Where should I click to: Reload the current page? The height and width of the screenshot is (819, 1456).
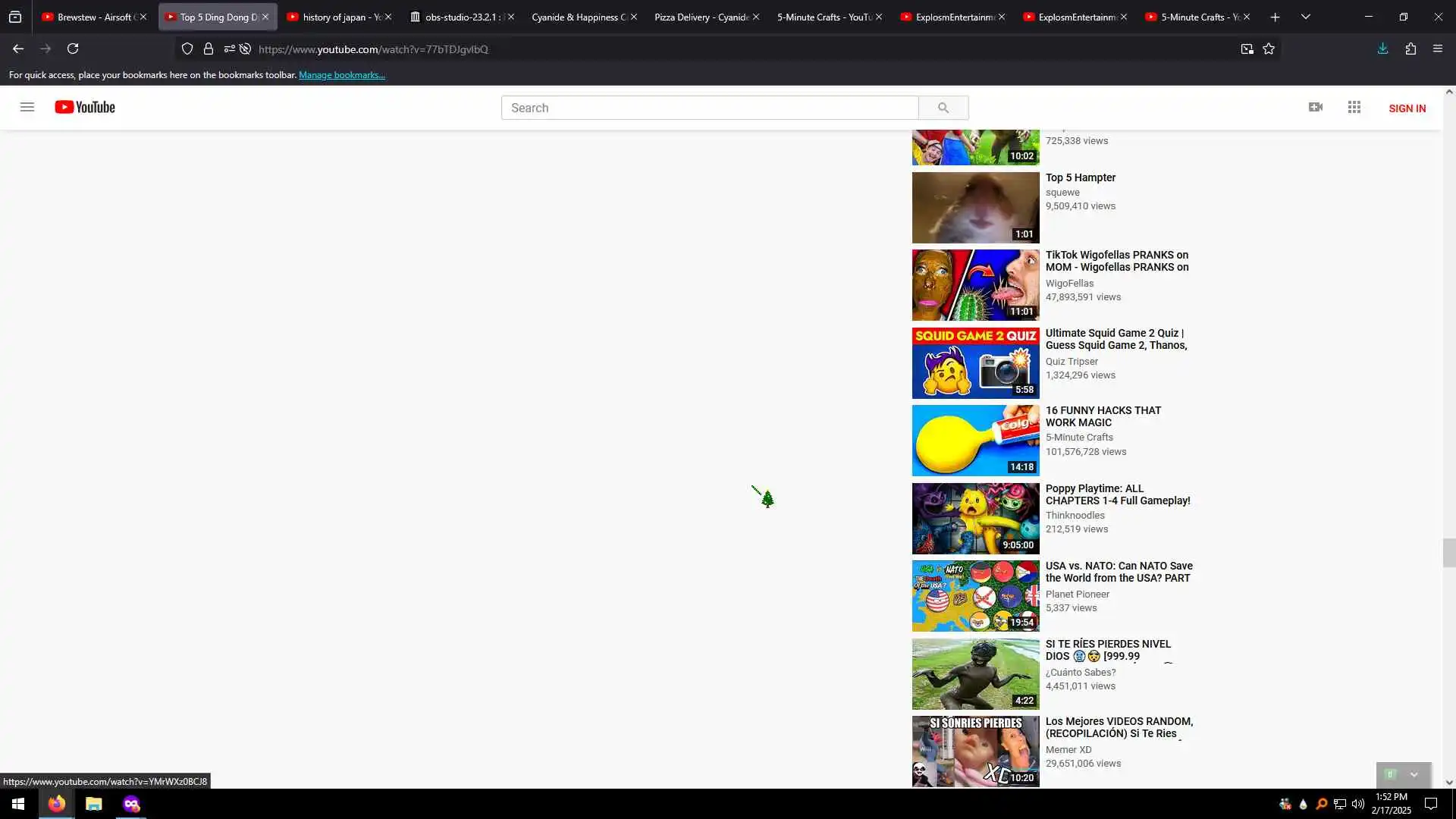click(x=73, y=49)
